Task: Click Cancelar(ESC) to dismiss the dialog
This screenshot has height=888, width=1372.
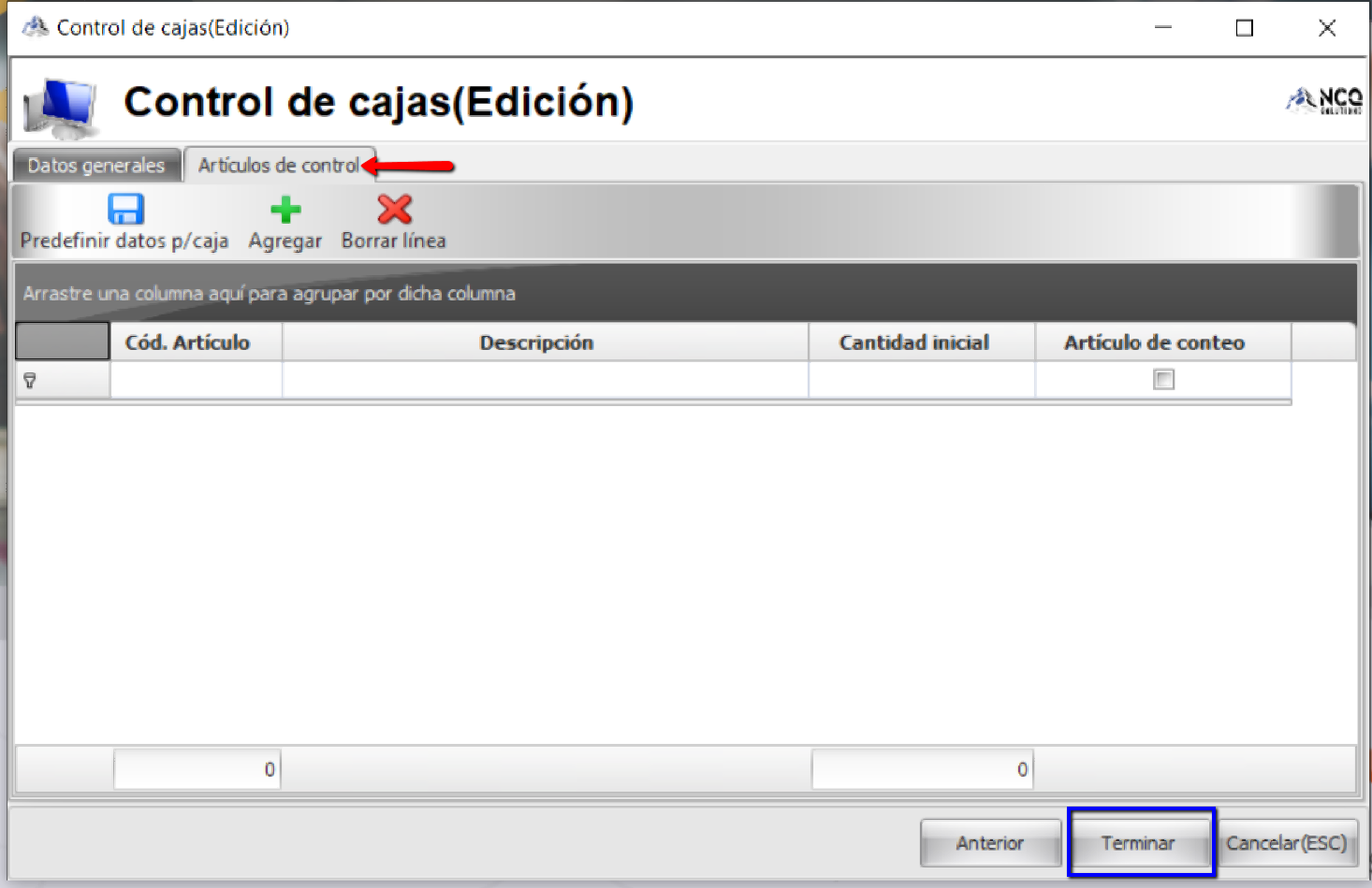Action: pyautogui.click(x=1288, y=842)
